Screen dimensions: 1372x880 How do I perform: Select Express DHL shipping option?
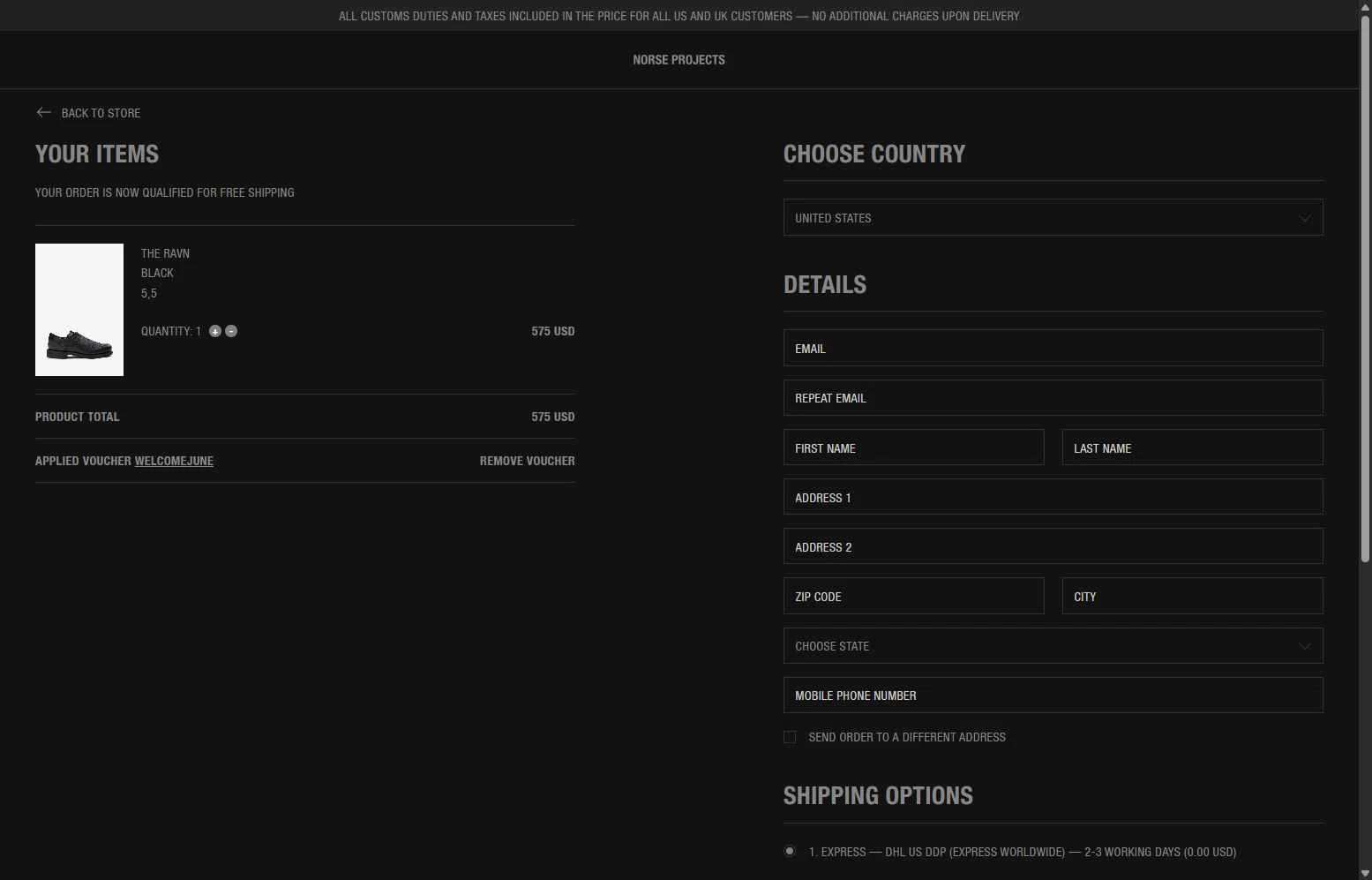tap(790, 852)
